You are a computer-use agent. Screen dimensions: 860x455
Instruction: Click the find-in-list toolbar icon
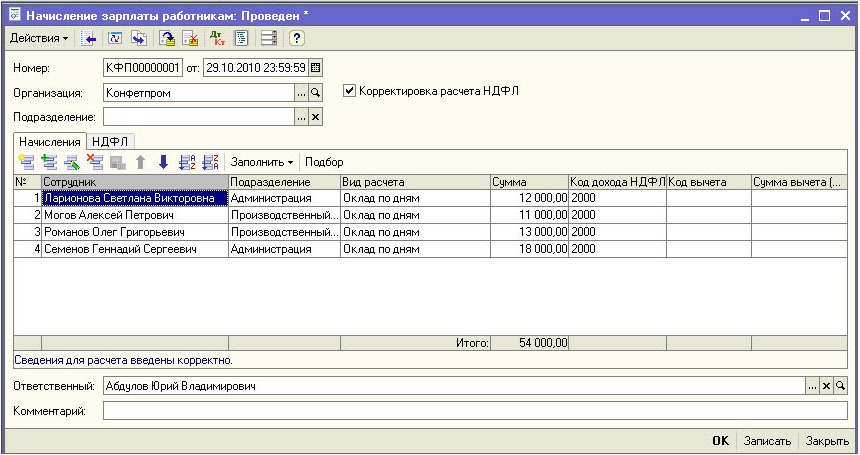point(88,38)
